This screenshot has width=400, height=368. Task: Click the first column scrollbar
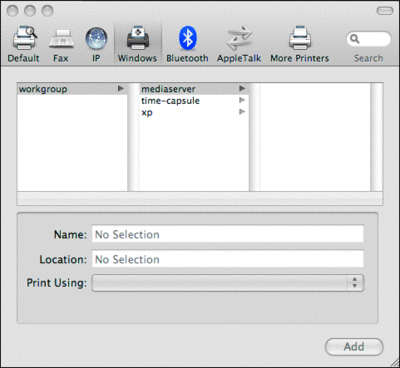pos(133,137)
